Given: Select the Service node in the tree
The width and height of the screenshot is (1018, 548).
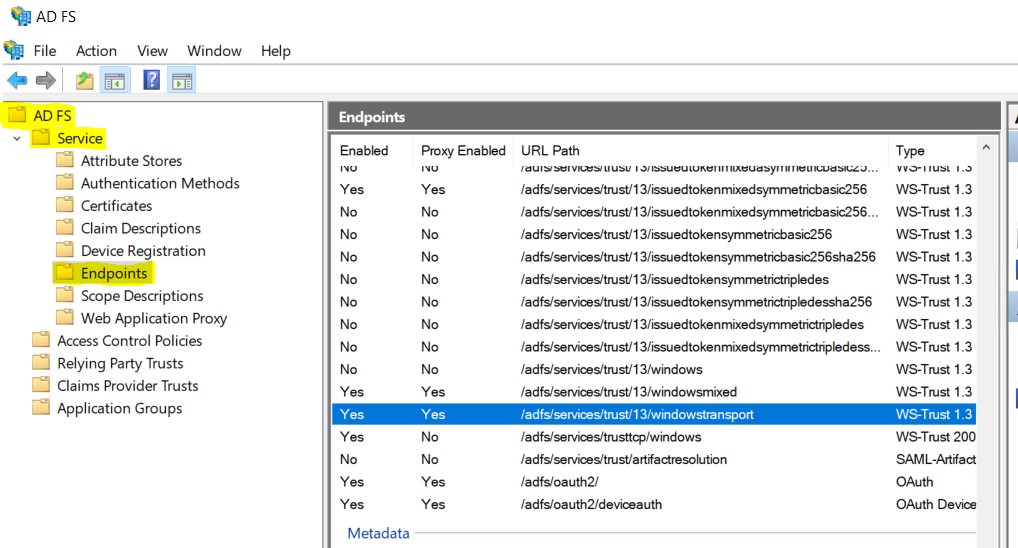Looking at the screenshot, I should click(x=79, y=138).
